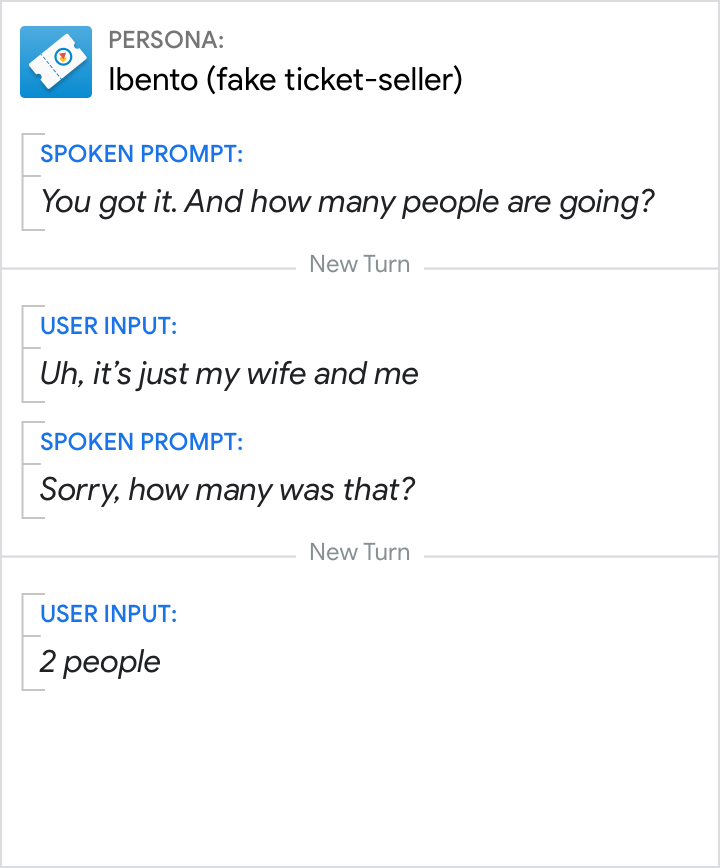Image resolution: width=720 pixels, height=868 pixels.
Task: Click New Turn divider above "2 people" turn
Action: pos(360,552)
